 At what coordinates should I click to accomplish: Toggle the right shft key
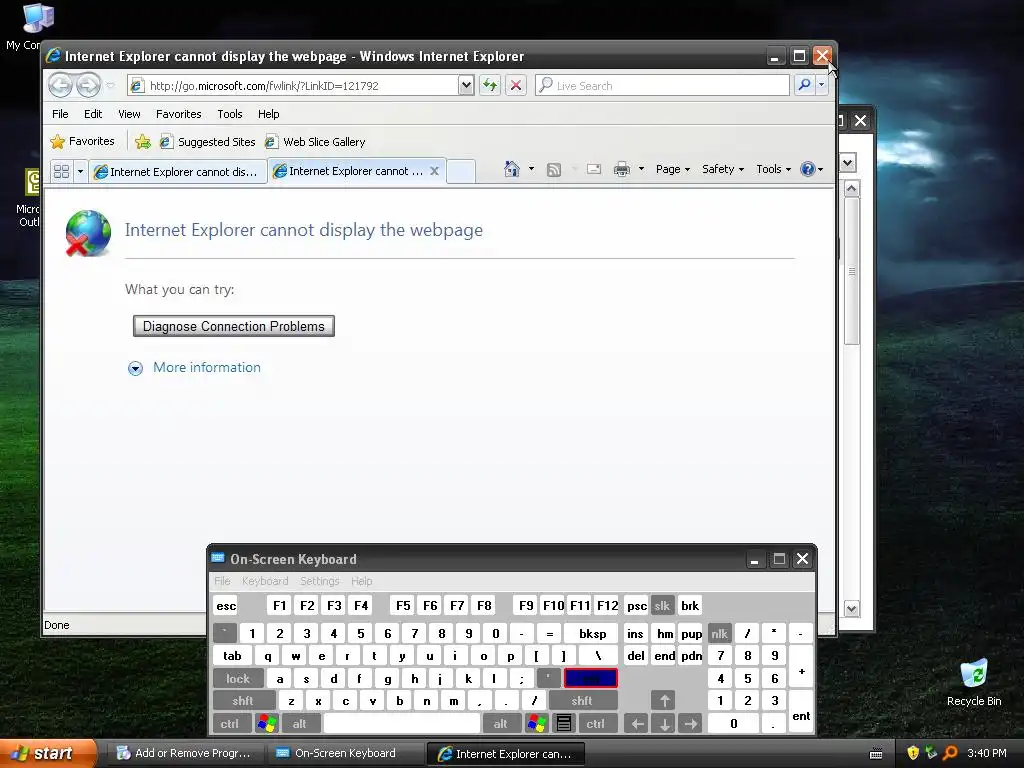pos(582,701)
